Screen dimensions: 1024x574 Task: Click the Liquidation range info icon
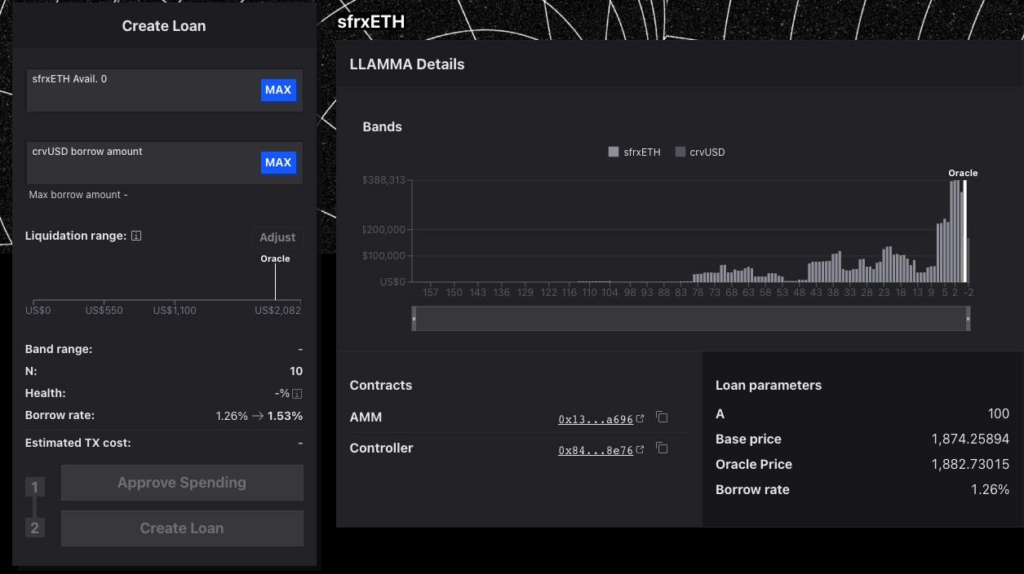coord(137,237)
